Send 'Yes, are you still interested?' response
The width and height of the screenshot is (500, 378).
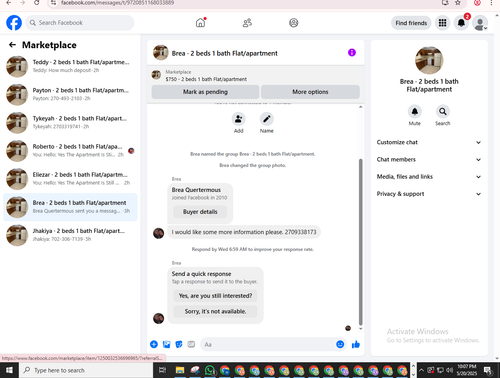(x=215, y=296)
